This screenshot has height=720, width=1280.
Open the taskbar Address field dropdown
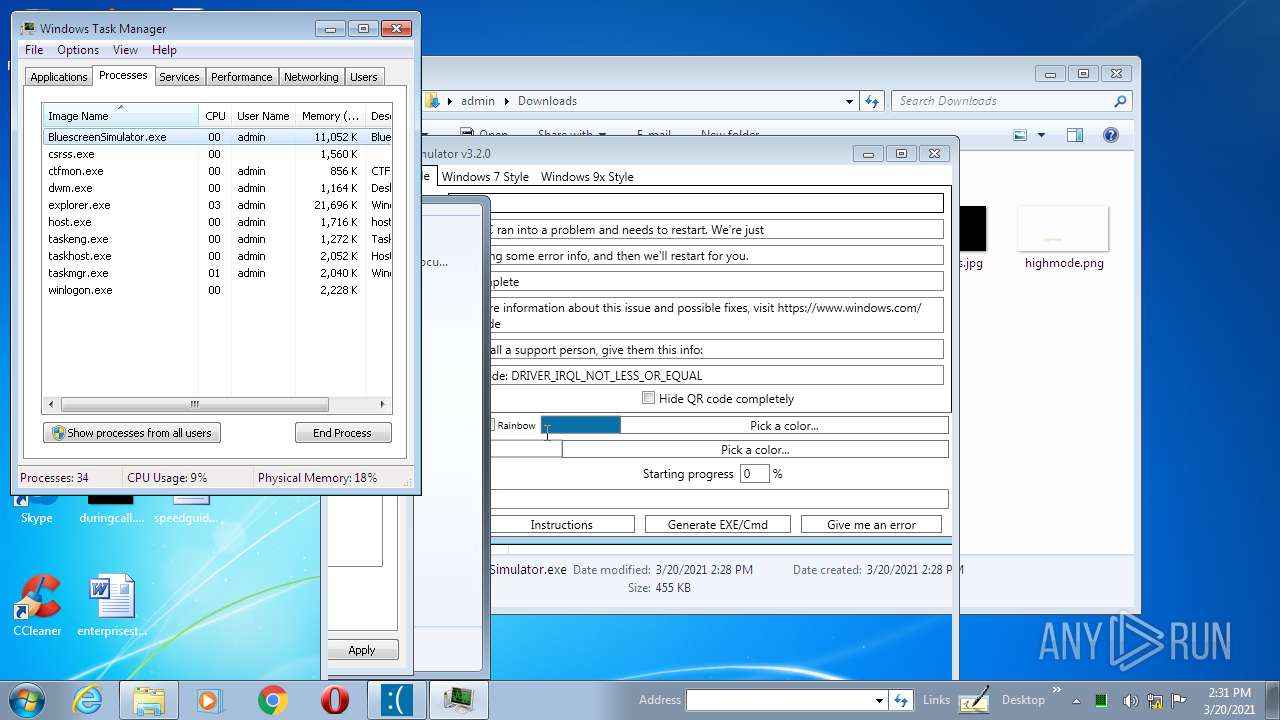tap(879, 700)
